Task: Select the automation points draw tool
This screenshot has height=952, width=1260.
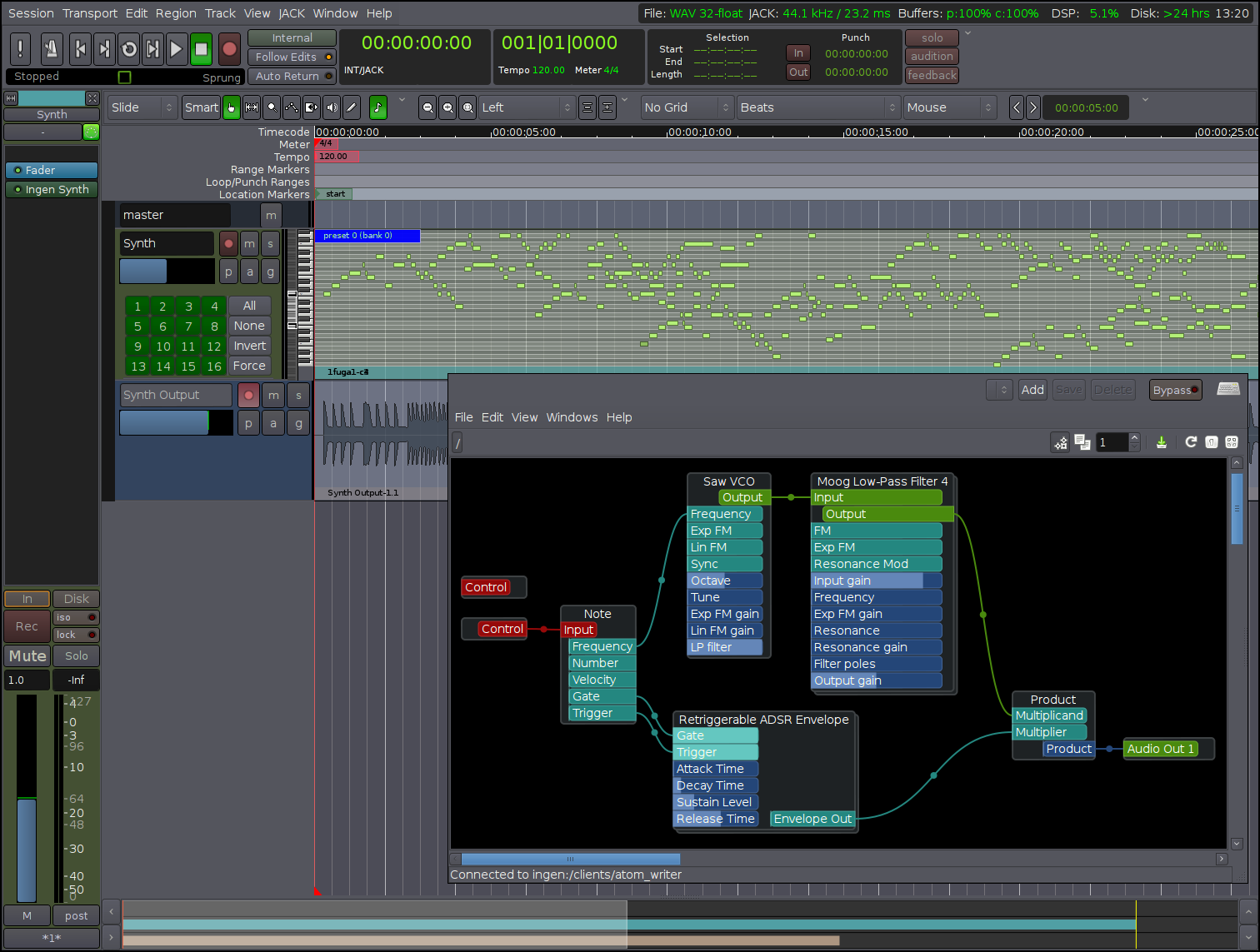Action: pyautogui.click(x=292, y=107)
